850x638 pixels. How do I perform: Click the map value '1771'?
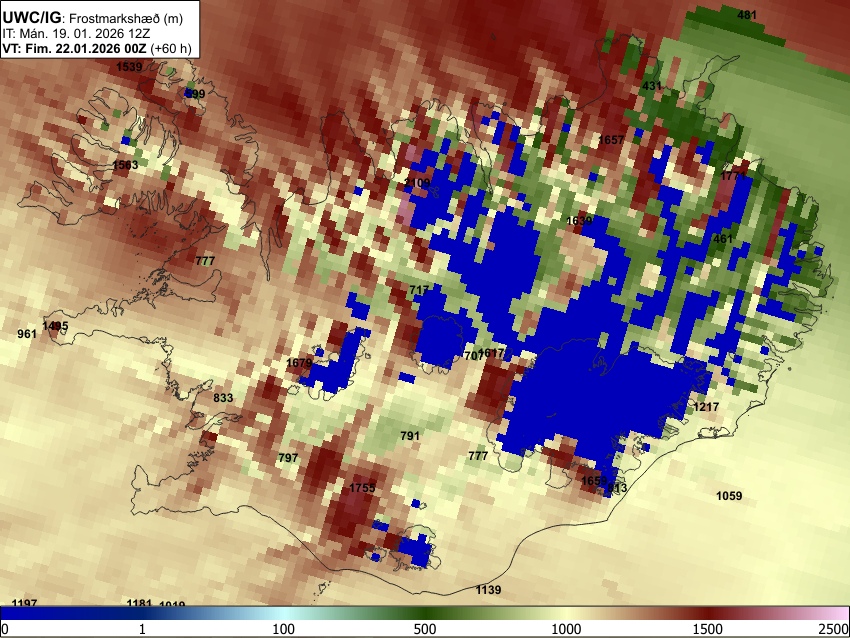click(x=734, y=176)
